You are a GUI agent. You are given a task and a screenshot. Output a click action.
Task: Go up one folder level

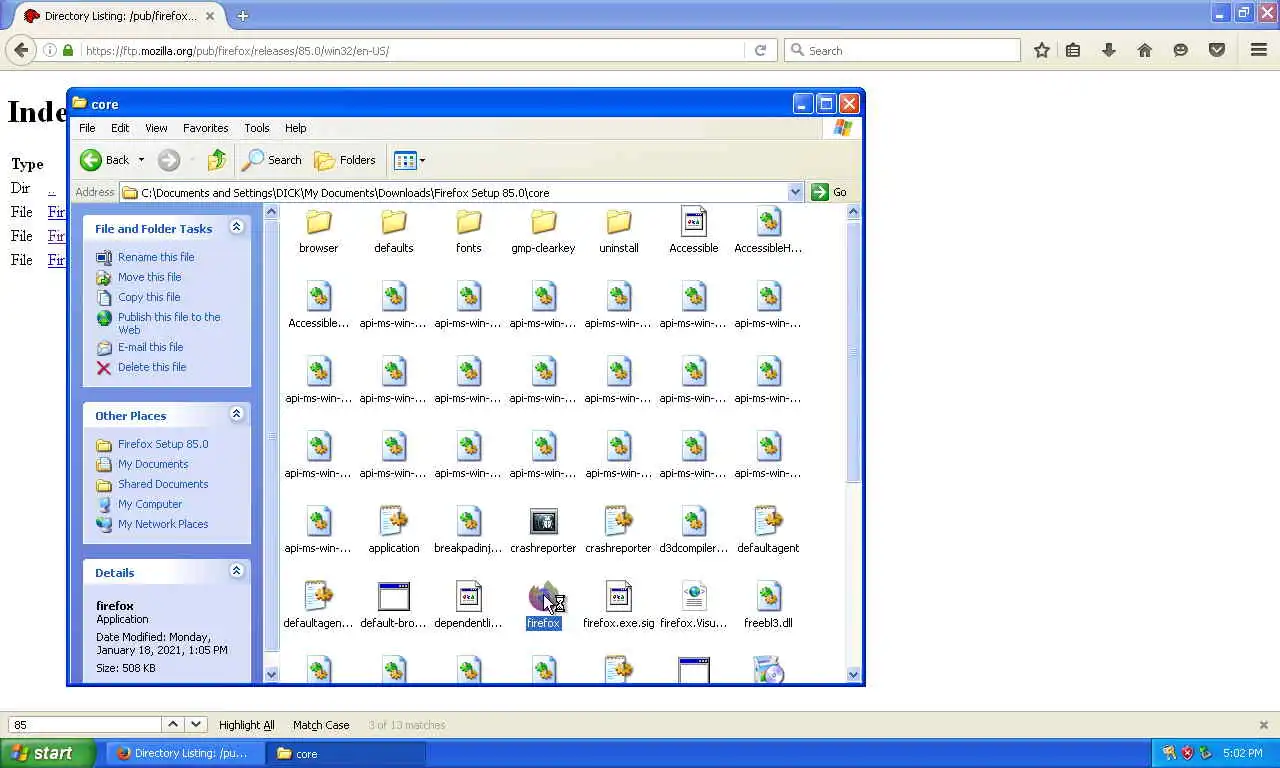coord(217,160)
